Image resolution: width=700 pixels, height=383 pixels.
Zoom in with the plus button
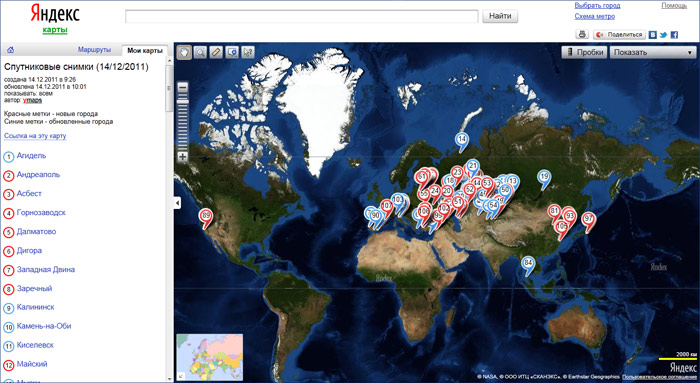click(183, 157)
